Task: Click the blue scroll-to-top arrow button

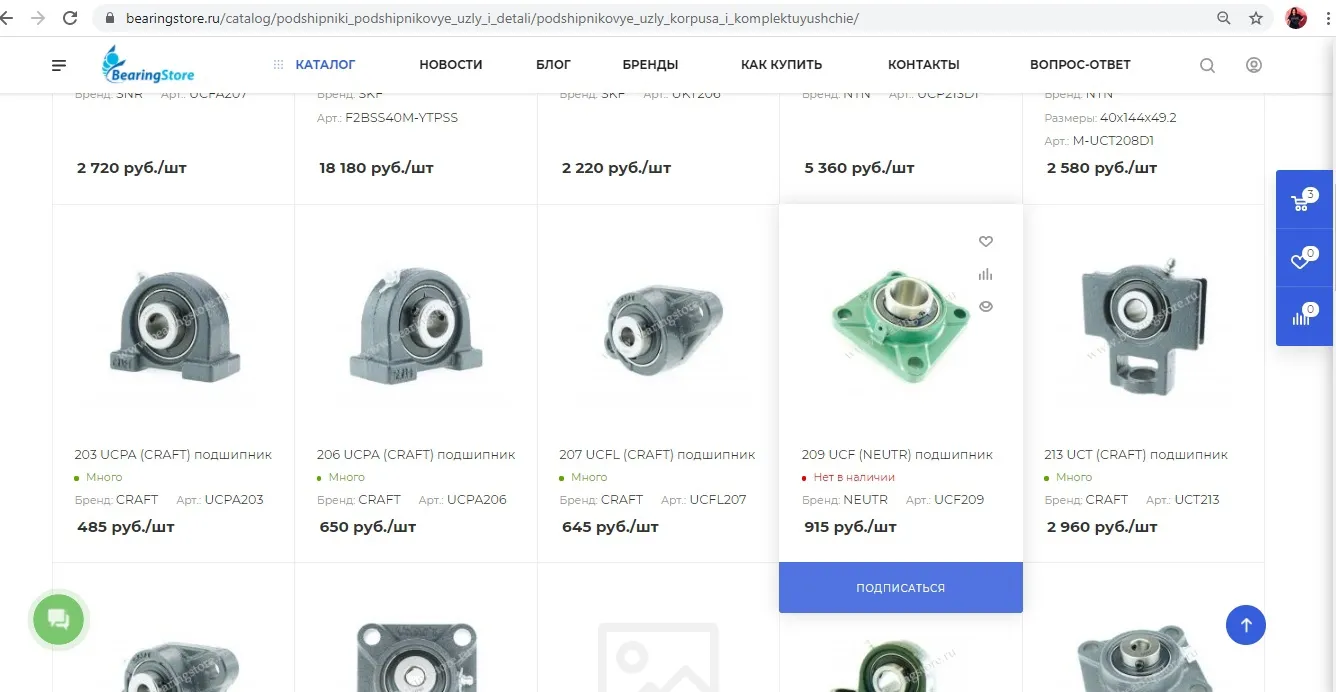Action: pyautogui.click(x=1245, y=625)
